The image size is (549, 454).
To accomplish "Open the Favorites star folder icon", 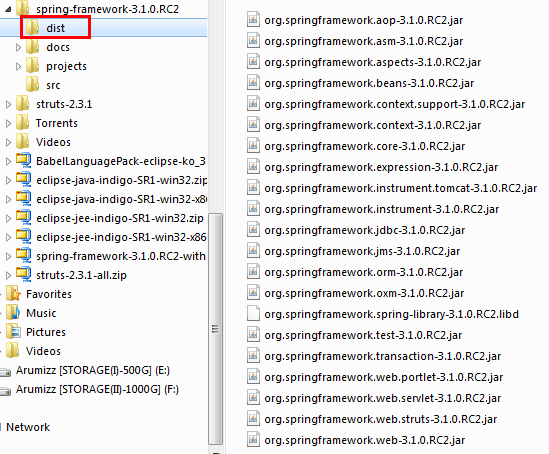I will [14, 294].
